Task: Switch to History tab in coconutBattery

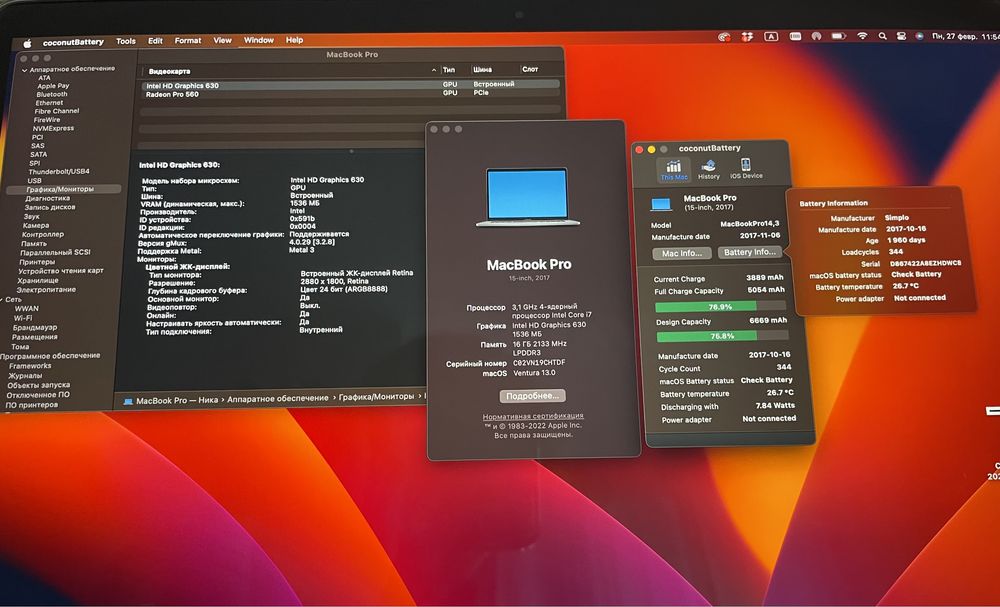Action: [x=709, y=170]
